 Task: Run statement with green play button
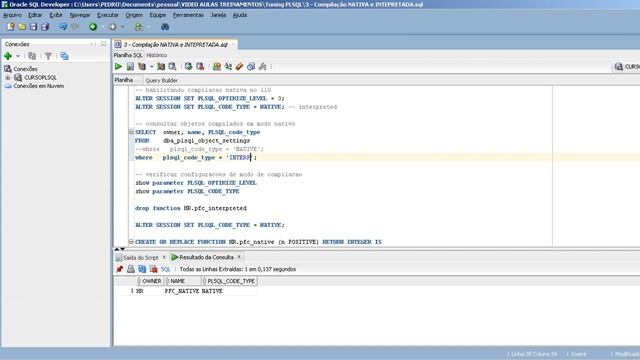click(x=118, y=67)
